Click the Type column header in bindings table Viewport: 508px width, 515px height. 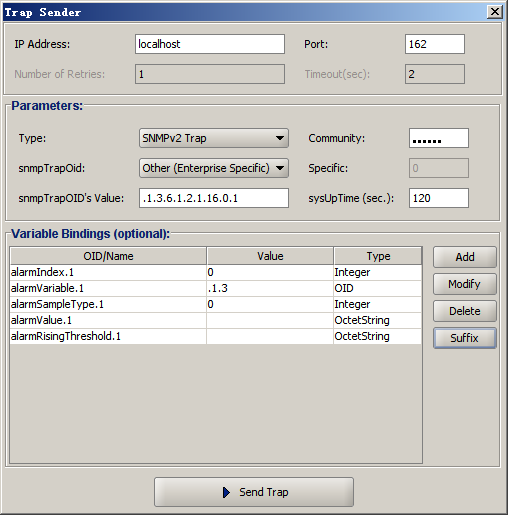click(x=378, y=256)
